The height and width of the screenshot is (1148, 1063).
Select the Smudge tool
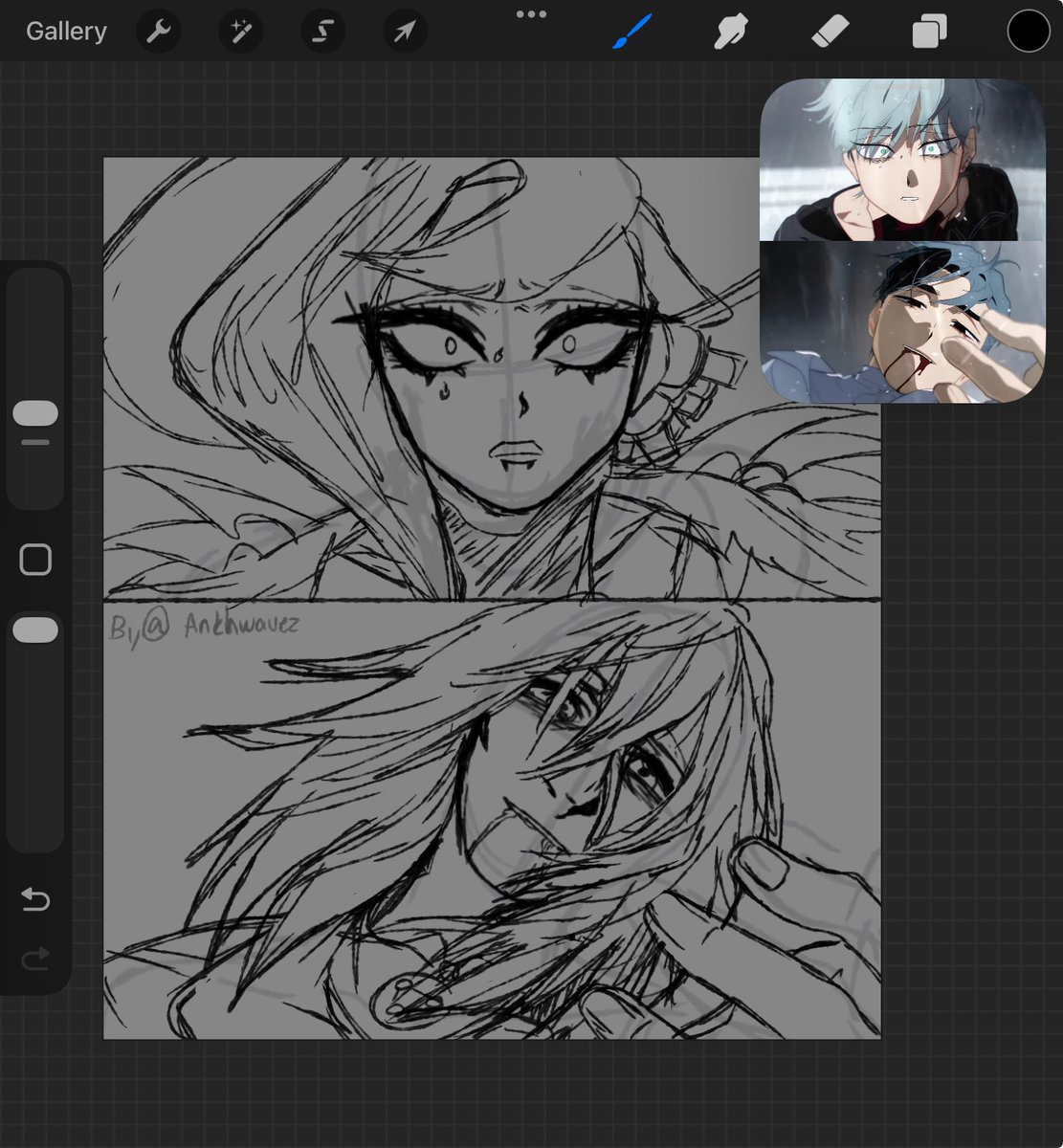click(x=731, y=32)
